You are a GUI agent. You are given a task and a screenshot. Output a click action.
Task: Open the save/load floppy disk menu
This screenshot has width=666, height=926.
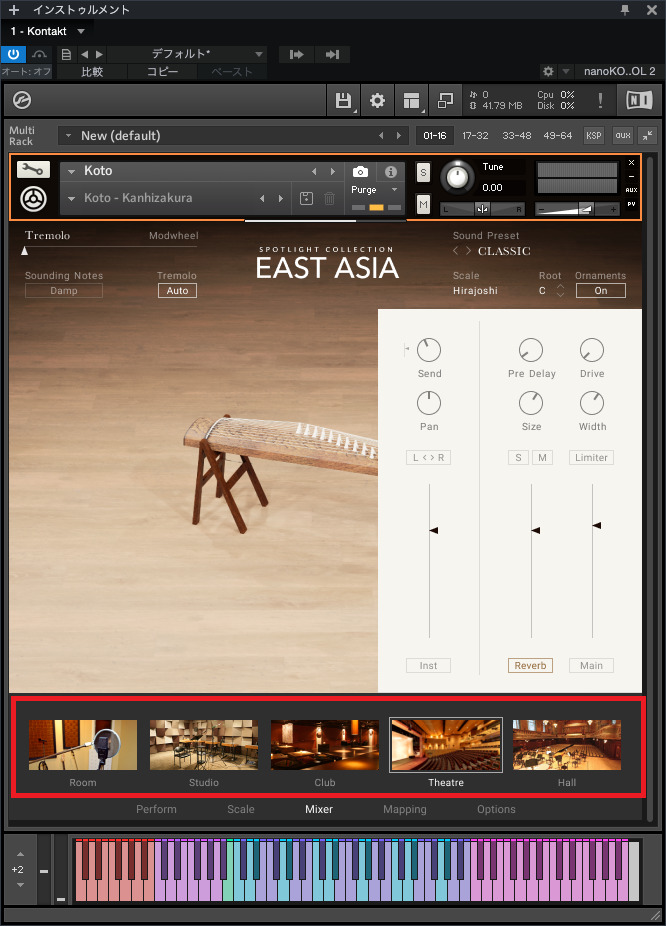pos(343,100)
